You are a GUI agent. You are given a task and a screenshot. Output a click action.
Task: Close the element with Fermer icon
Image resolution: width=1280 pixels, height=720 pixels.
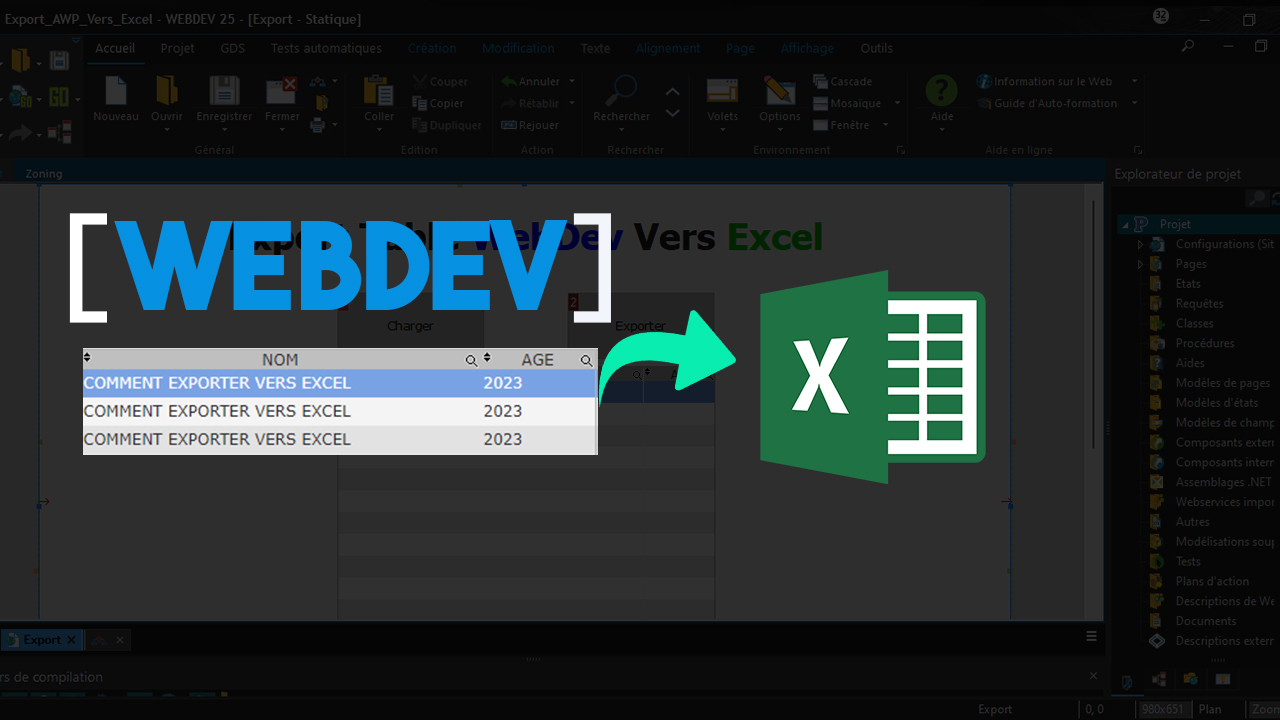pyautogui.click(x=282, y=92)
